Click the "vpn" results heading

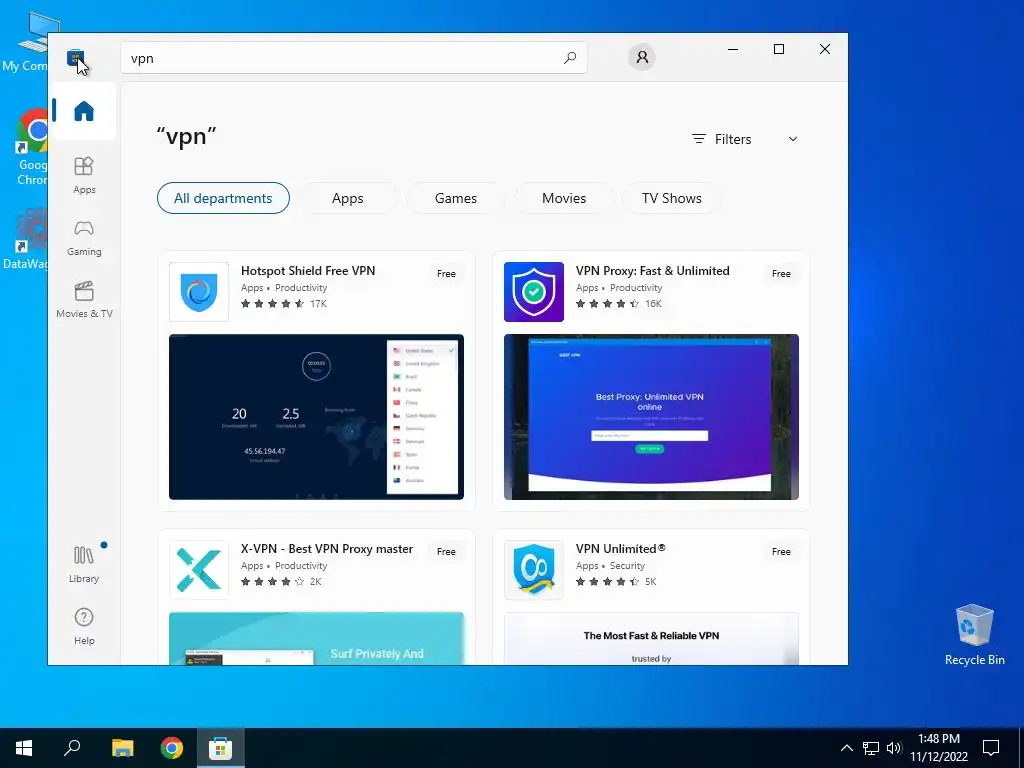point(186,137)
